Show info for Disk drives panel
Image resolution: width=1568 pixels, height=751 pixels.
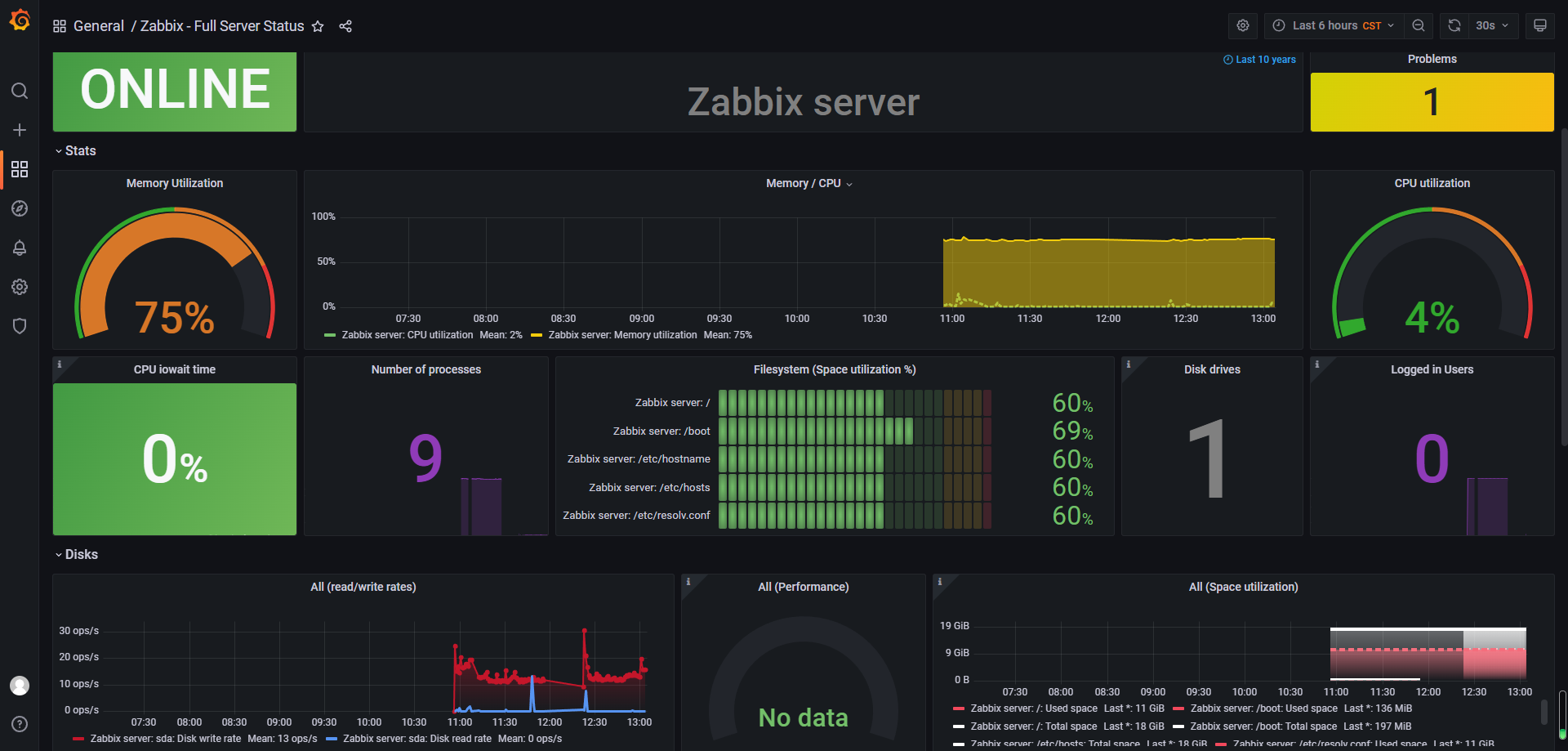coord(1128,364)
